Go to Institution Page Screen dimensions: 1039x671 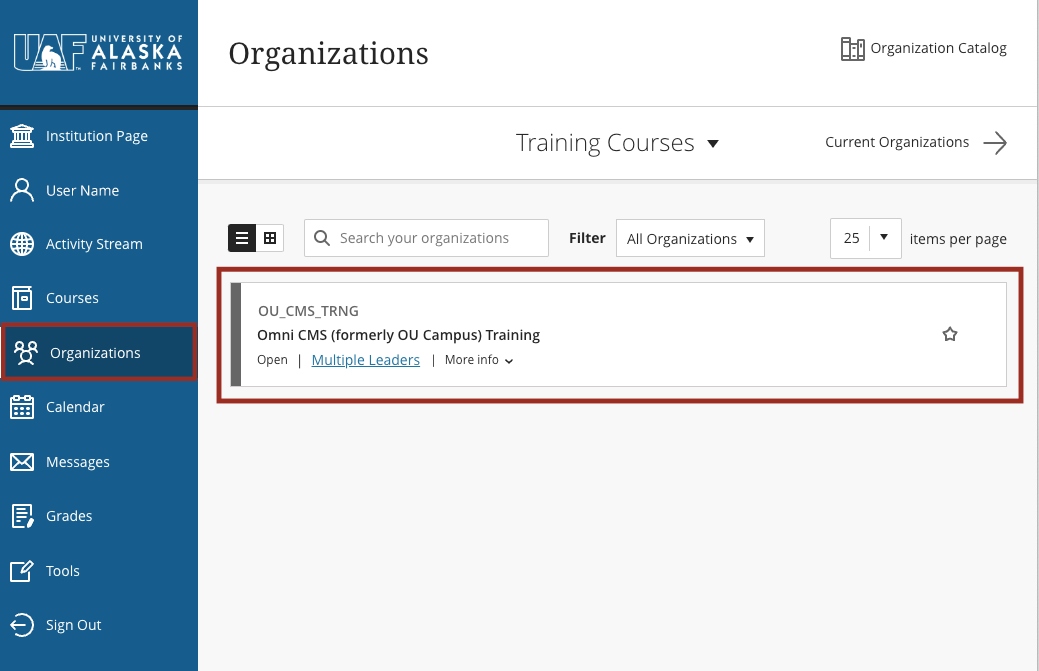click(99, 136)
